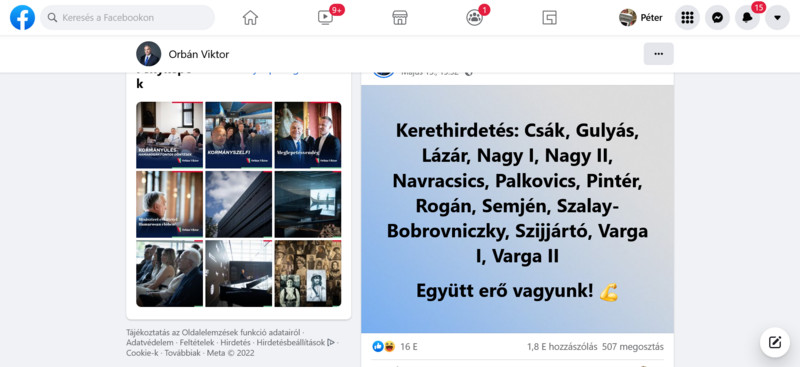Open the Adatvédelem footer link
Viewport: 800px width, 367px height.
coord(150,342)
